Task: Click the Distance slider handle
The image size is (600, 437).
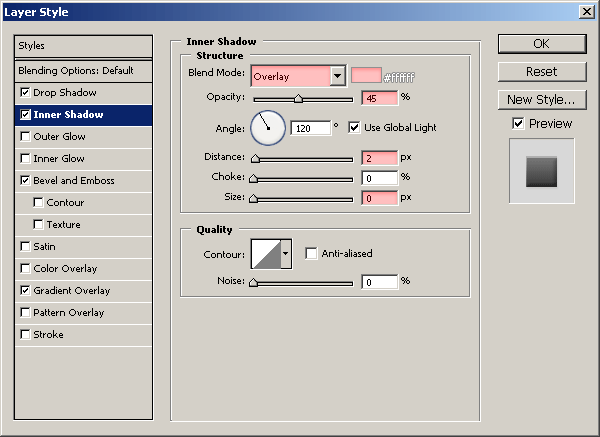Action: pyautogui.click(x=255, y=159)
